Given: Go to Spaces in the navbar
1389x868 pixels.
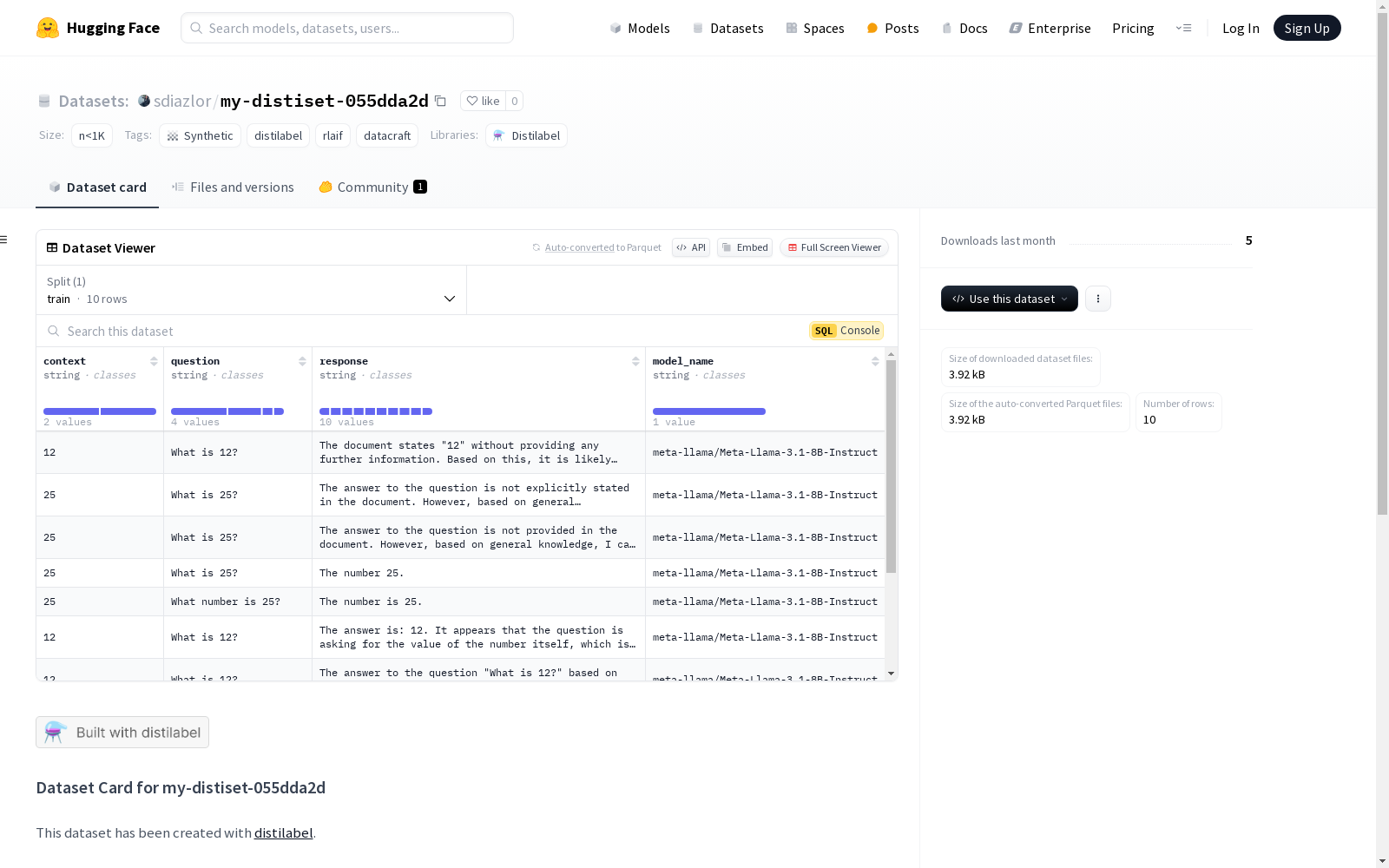Looking at the screenshot, I should click(x=815, y=28).
